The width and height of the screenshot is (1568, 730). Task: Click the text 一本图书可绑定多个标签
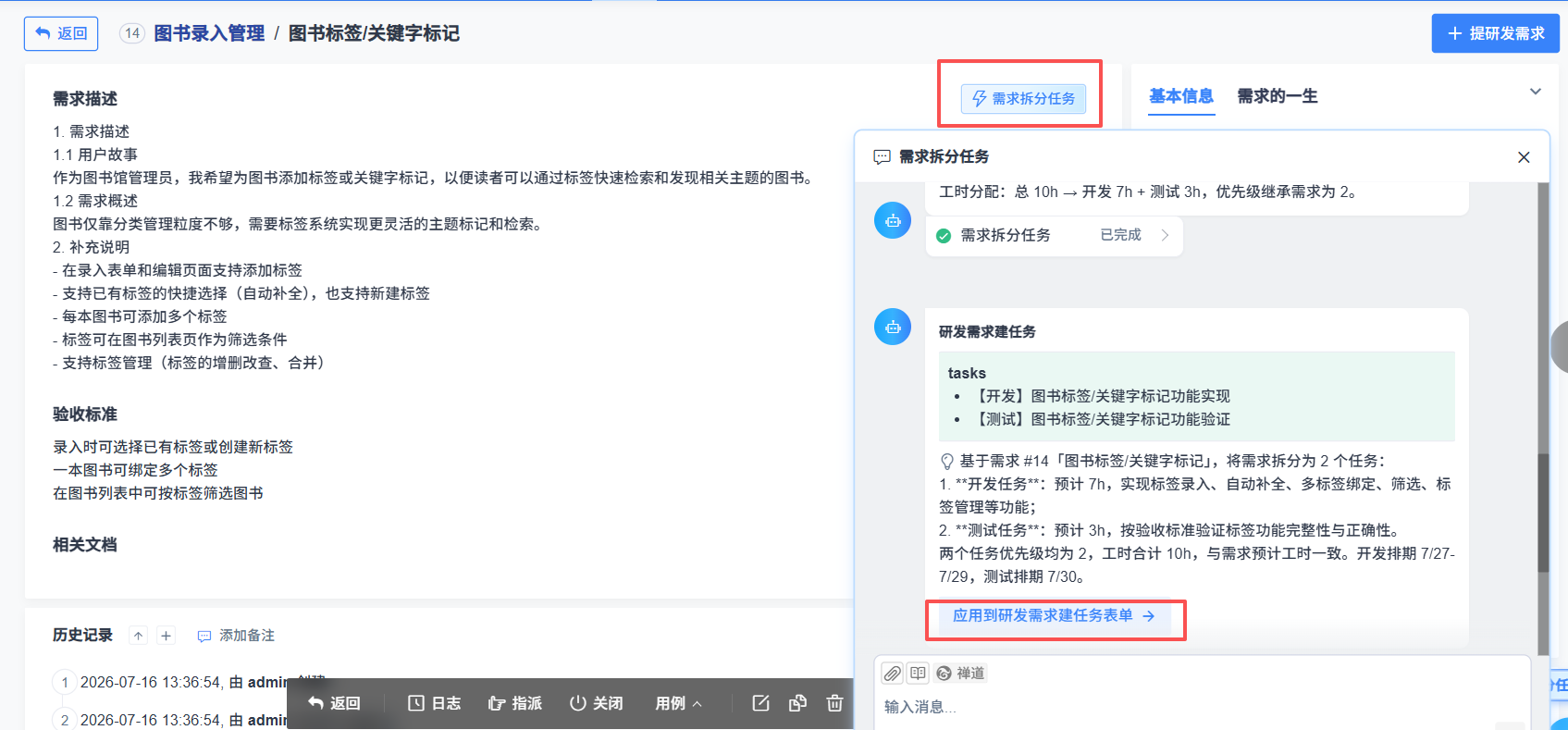click(135, 470)
